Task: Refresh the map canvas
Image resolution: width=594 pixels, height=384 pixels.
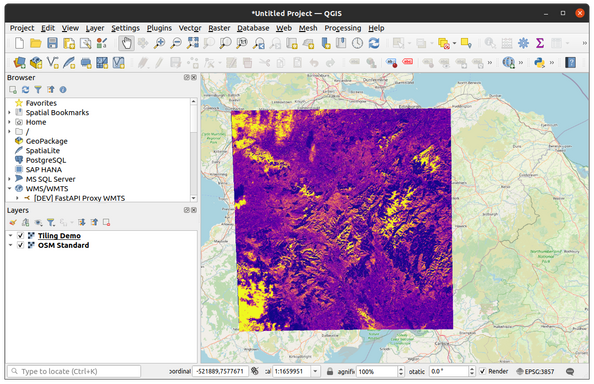Action: pyautogui.click(x=374, y=43)
